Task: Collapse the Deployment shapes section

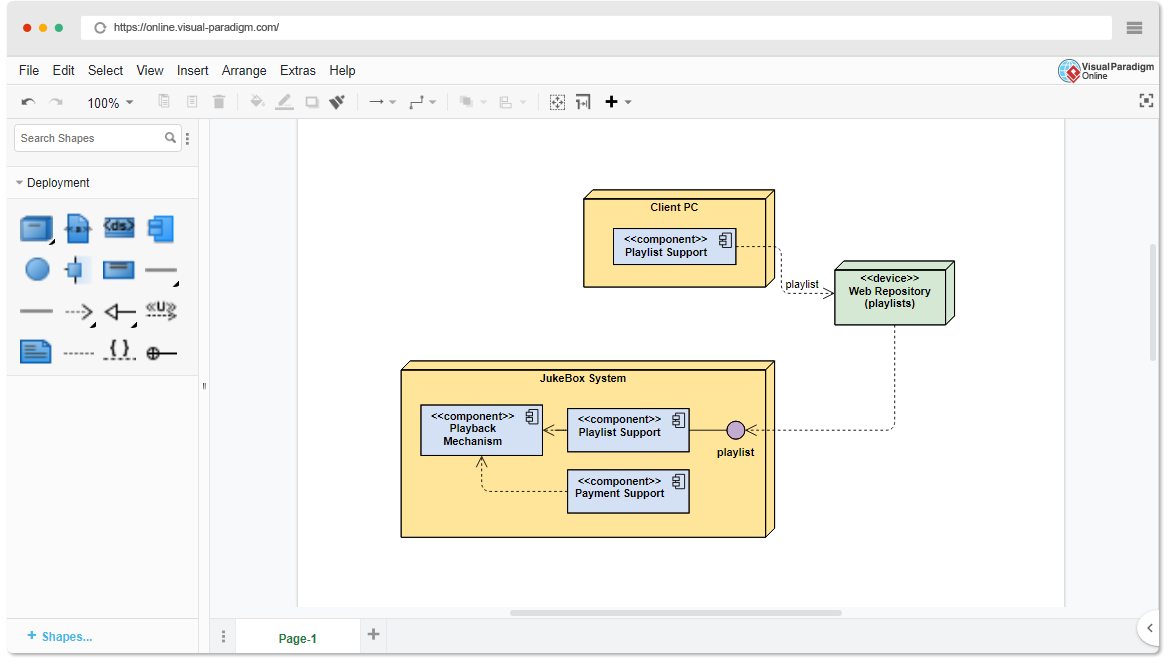Action: pos(20,182)
